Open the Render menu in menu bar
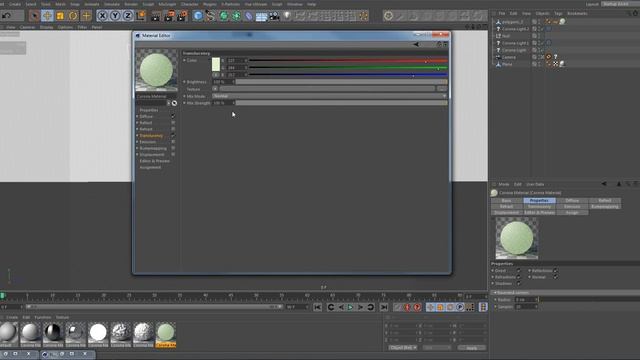This screenshot has width=640, height=360. 131,4
